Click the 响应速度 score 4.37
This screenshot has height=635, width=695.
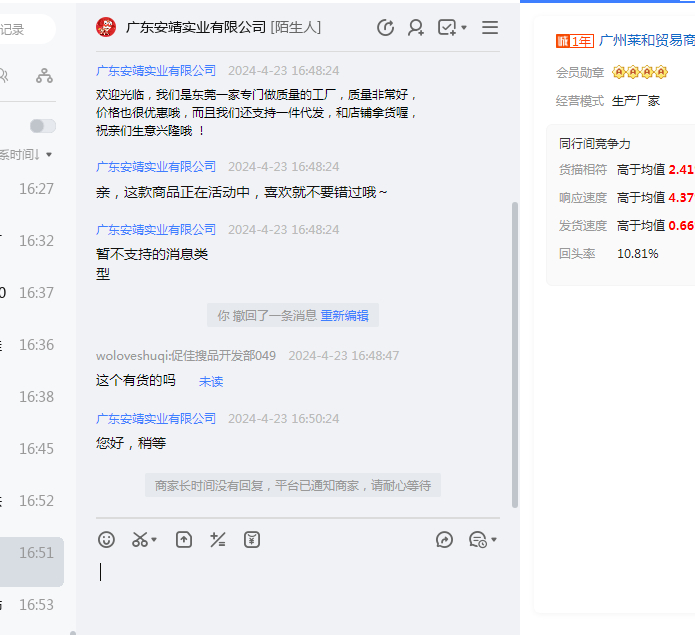(x=680, y=198)
